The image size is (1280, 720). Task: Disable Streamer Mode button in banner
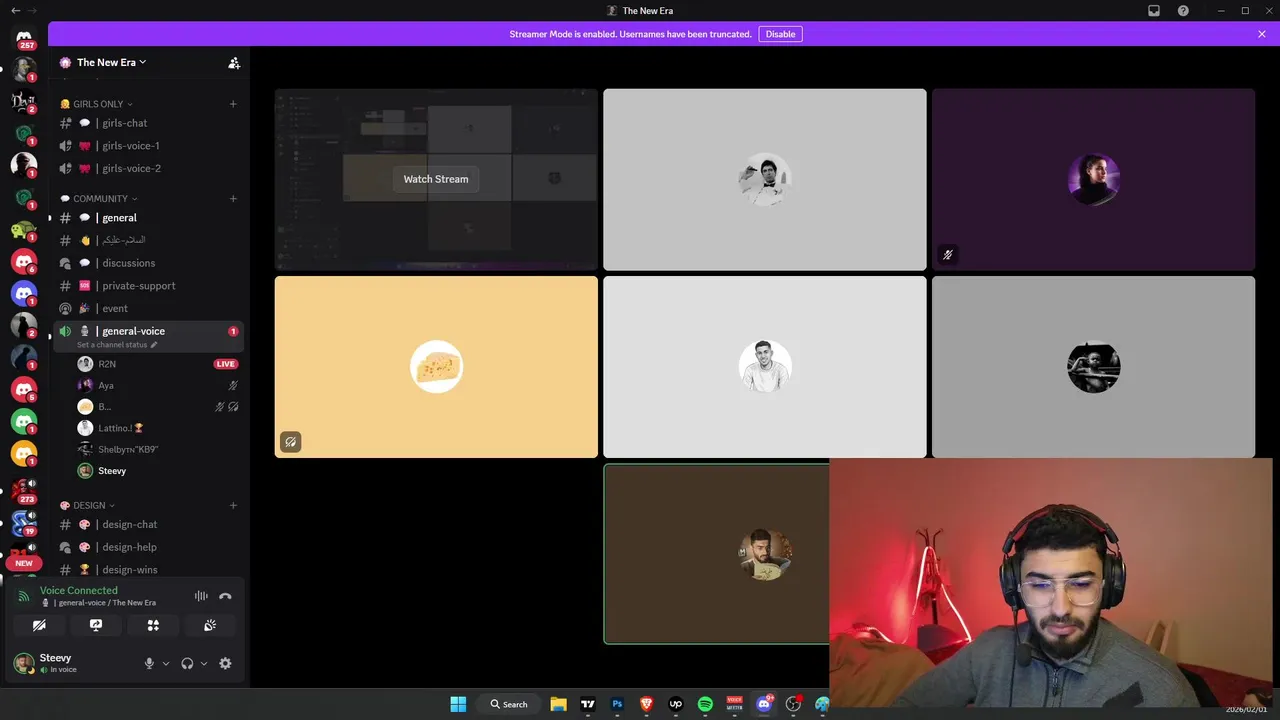coord(780,34)
